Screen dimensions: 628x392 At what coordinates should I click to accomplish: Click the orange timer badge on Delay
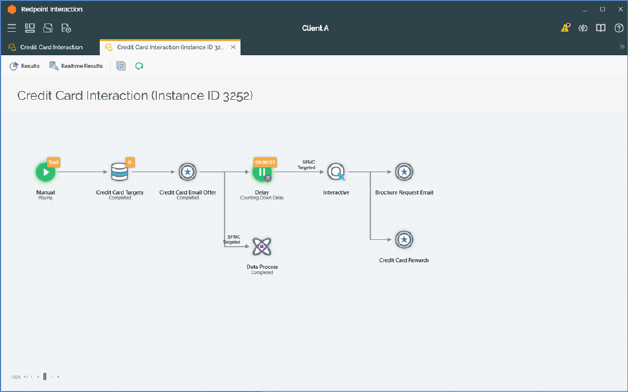click(x=265, y=162)
